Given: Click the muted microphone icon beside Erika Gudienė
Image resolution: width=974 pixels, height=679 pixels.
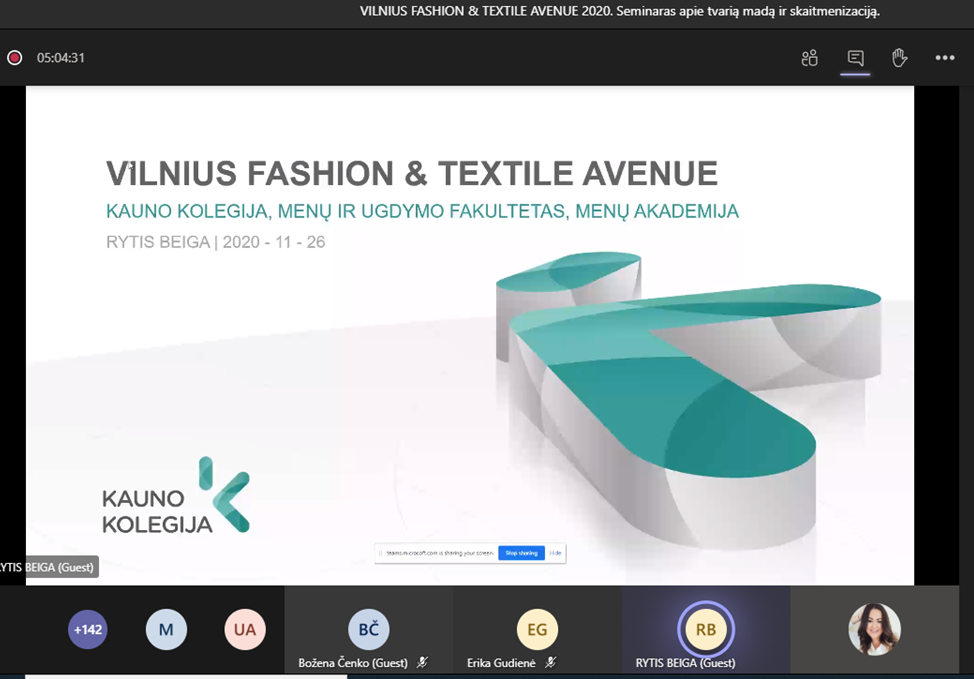Looking at the screenshot, I should [550, 662].
